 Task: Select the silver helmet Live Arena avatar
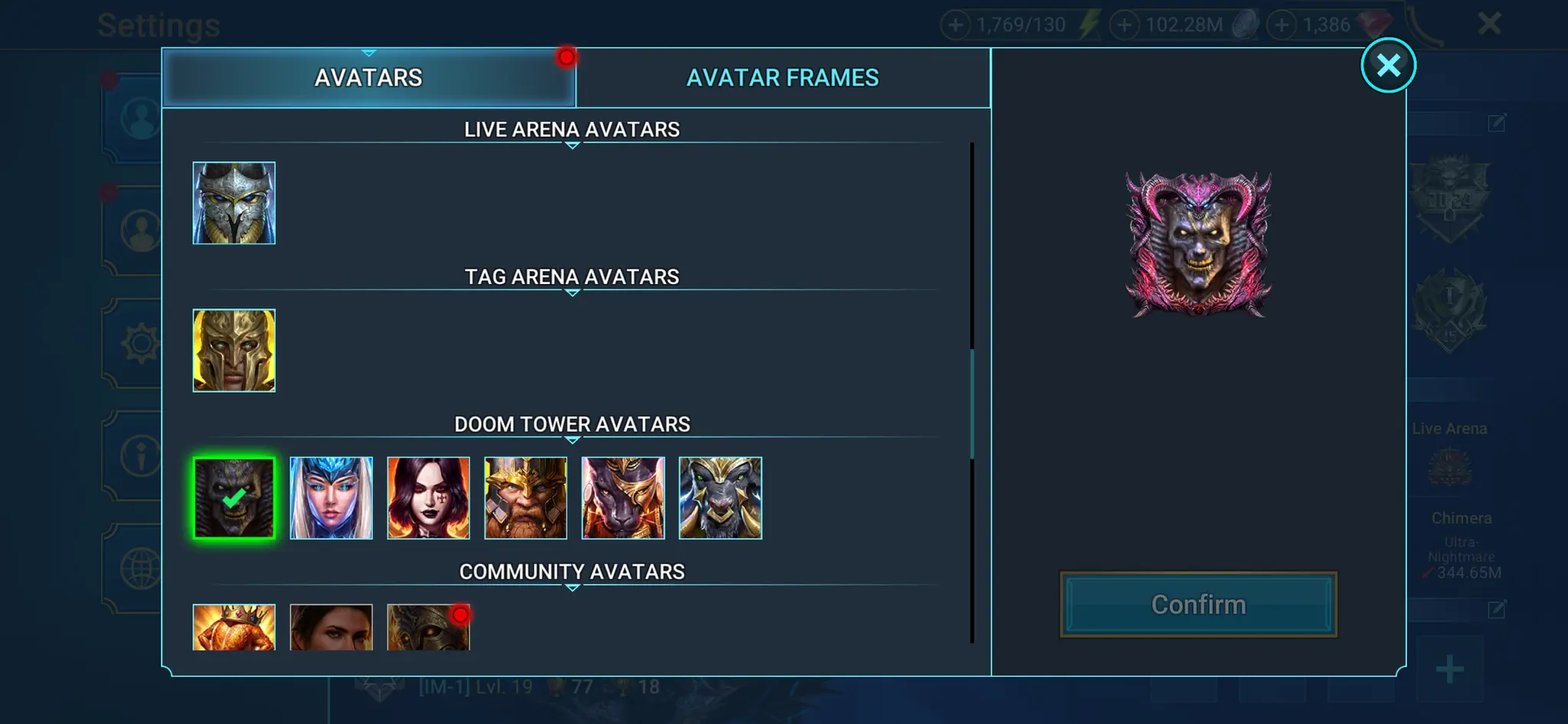[x=234, y=203]
